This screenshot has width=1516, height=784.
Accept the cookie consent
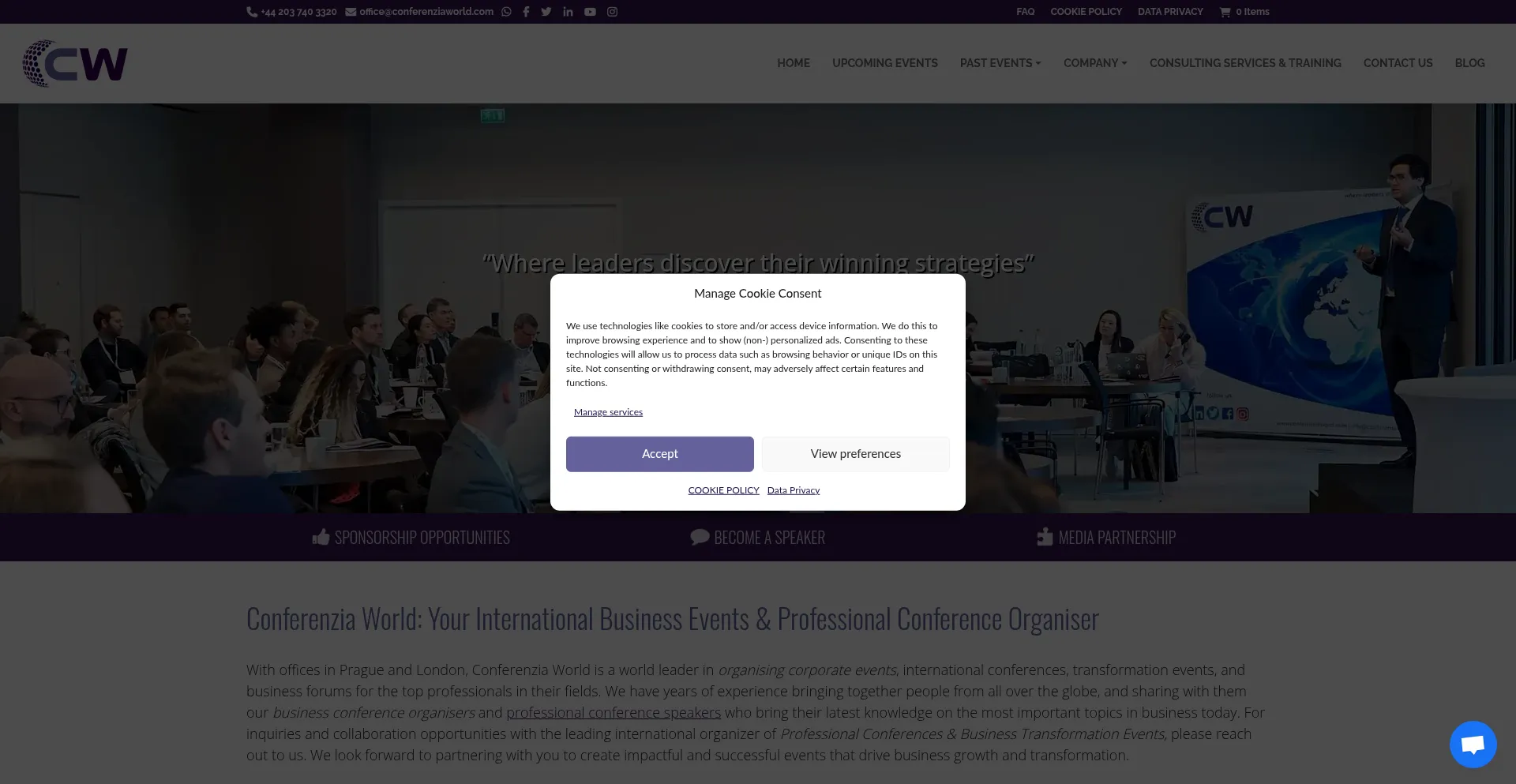click(659, 454)
